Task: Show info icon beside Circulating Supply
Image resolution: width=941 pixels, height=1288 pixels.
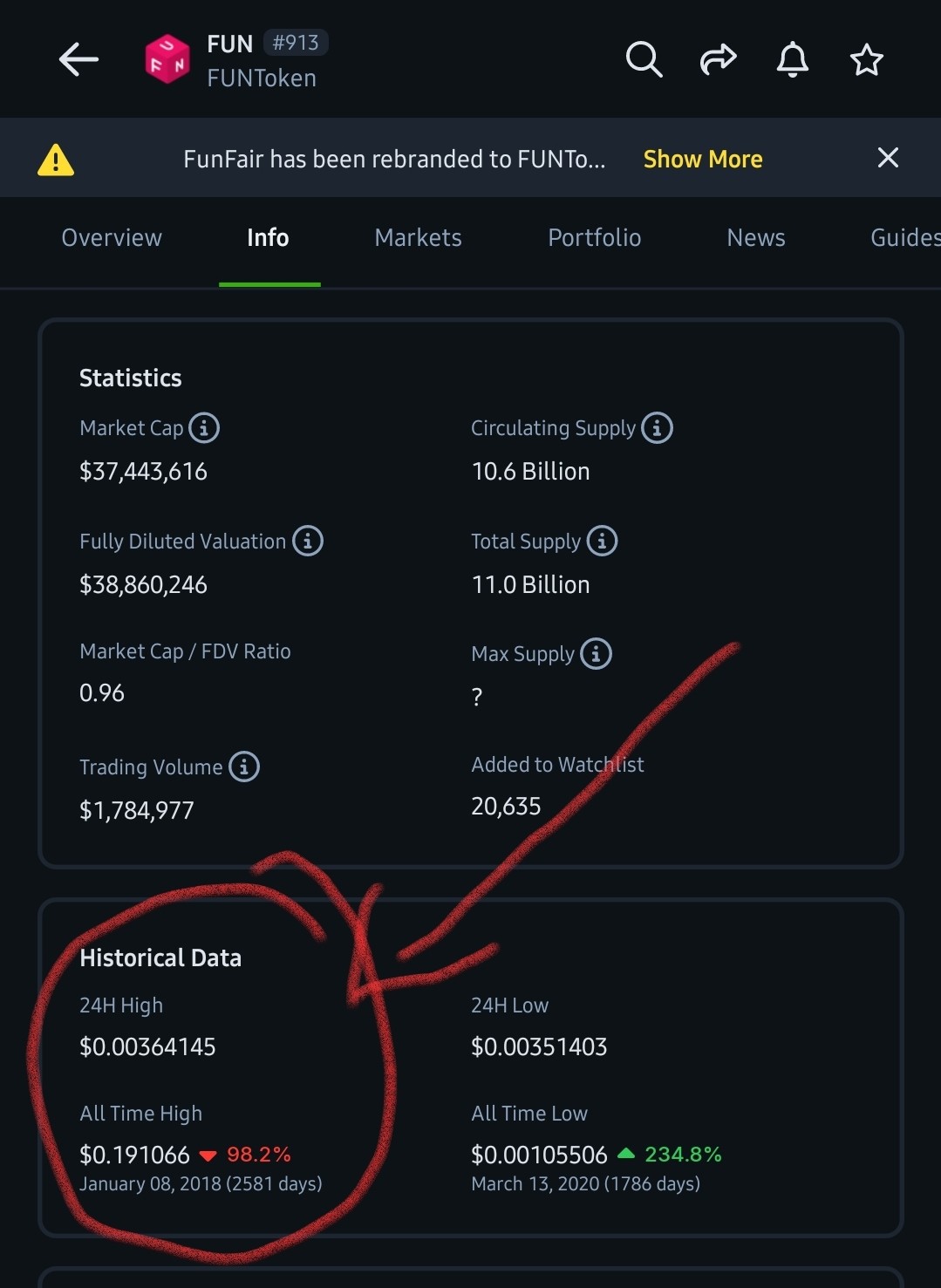Action: (657, 428)
